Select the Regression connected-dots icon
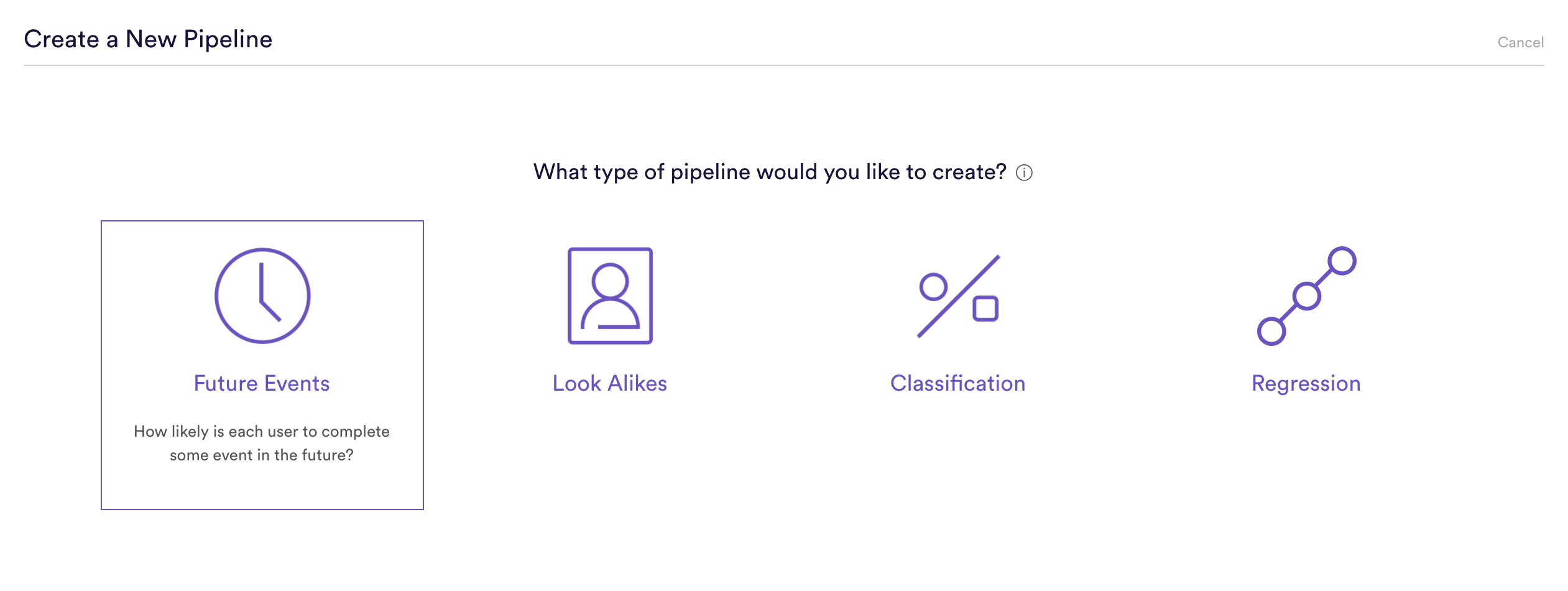The height and width of the screenshot is (591, 1568). [1306, 296]
